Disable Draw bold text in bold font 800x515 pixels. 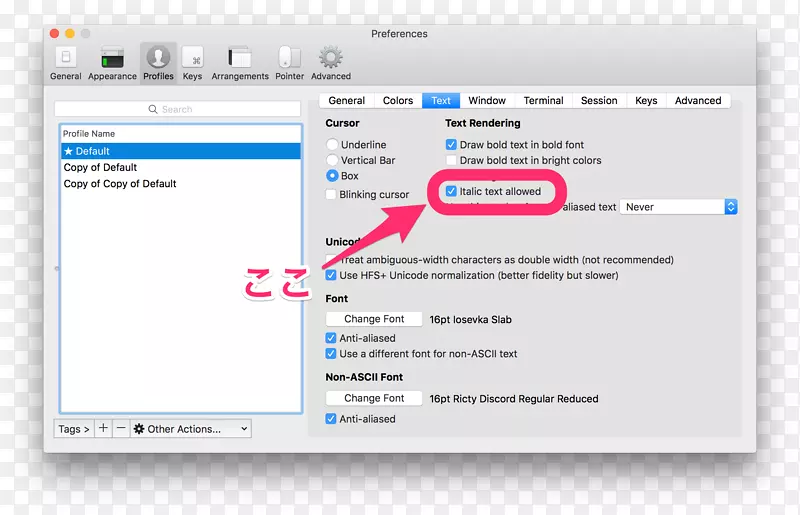452,145
